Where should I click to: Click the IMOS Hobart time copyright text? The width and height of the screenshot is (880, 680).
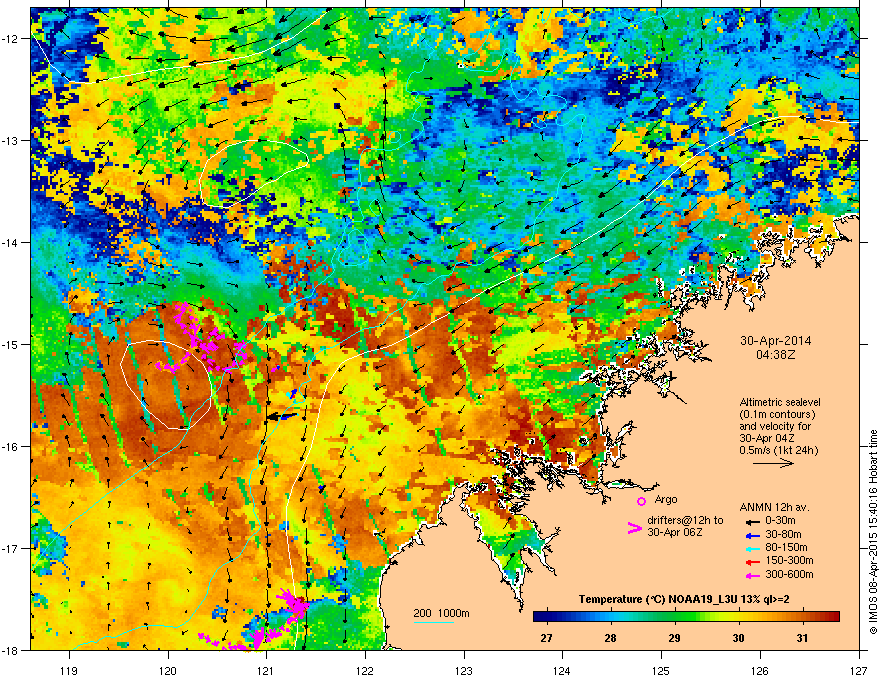tap(873, 532)
